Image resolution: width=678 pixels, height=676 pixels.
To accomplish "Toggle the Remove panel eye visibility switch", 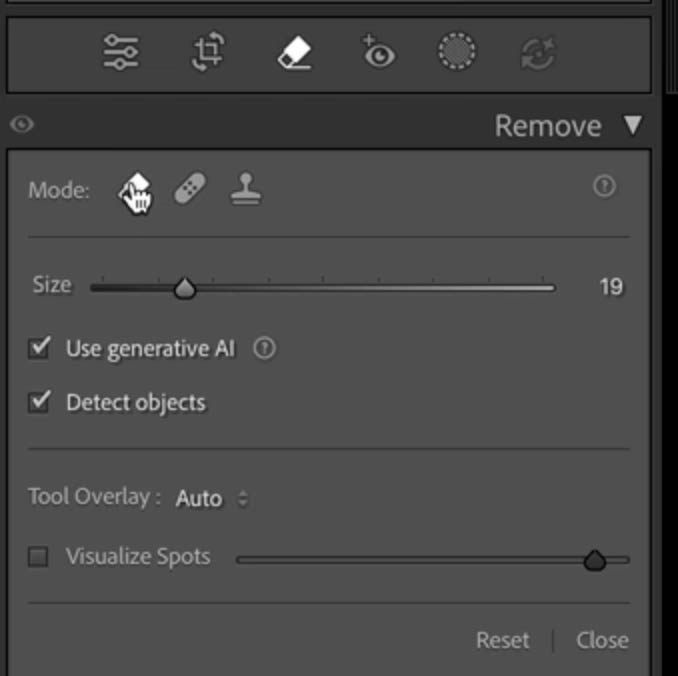I will (22, 125).
